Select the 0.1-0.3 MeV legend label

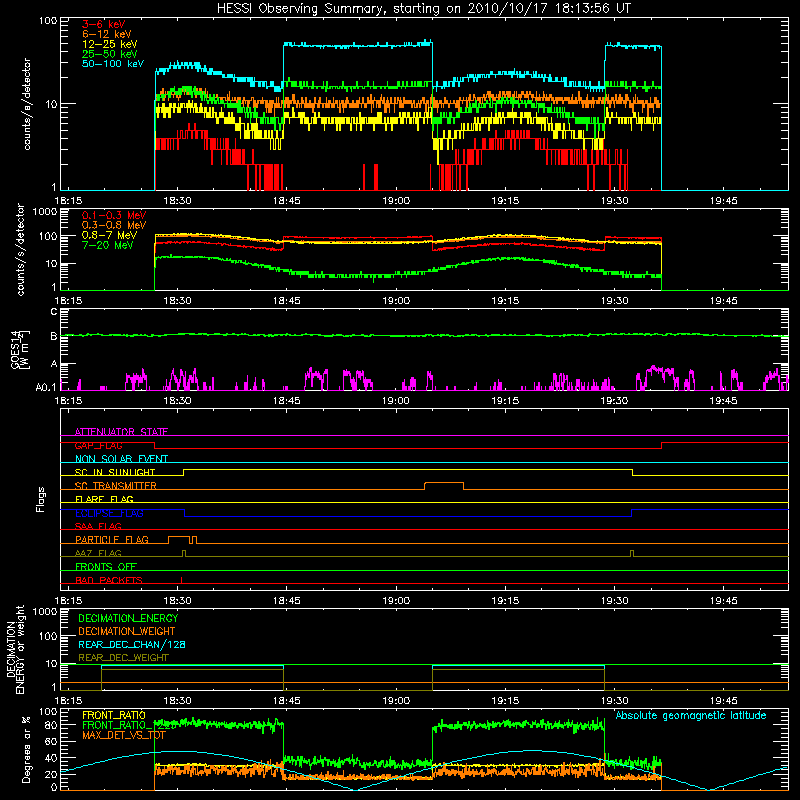(114, 215)
